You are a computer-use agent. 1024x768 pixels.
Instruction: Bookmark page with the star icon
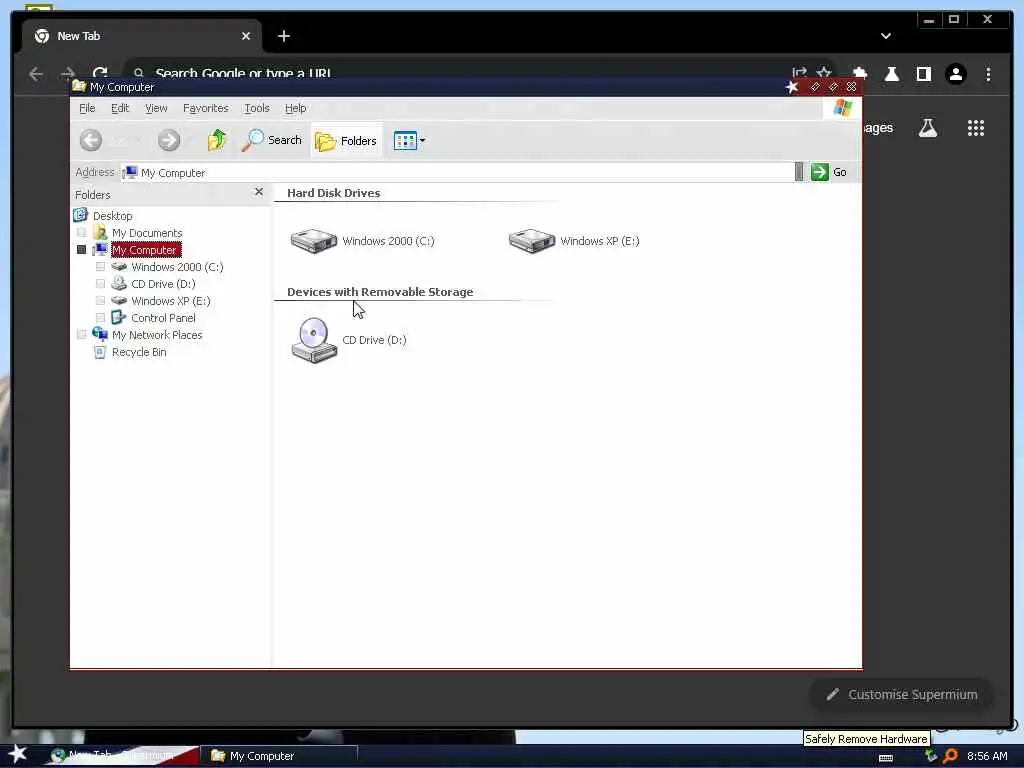click(824, 72)
